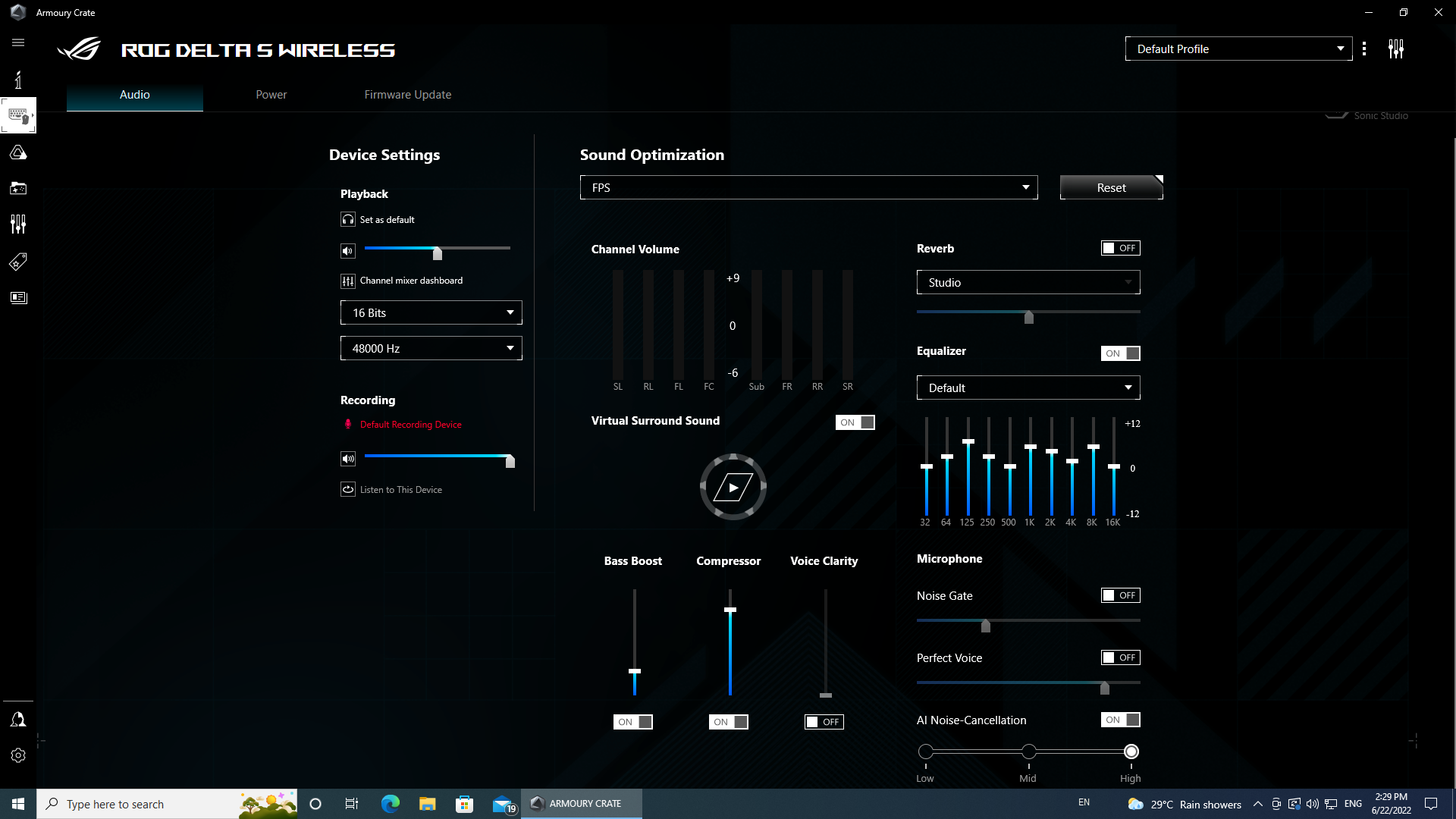Set AI Noise-Cancellation to High
Viewport: 1456px width, 819px height.
click(1131, 752)
